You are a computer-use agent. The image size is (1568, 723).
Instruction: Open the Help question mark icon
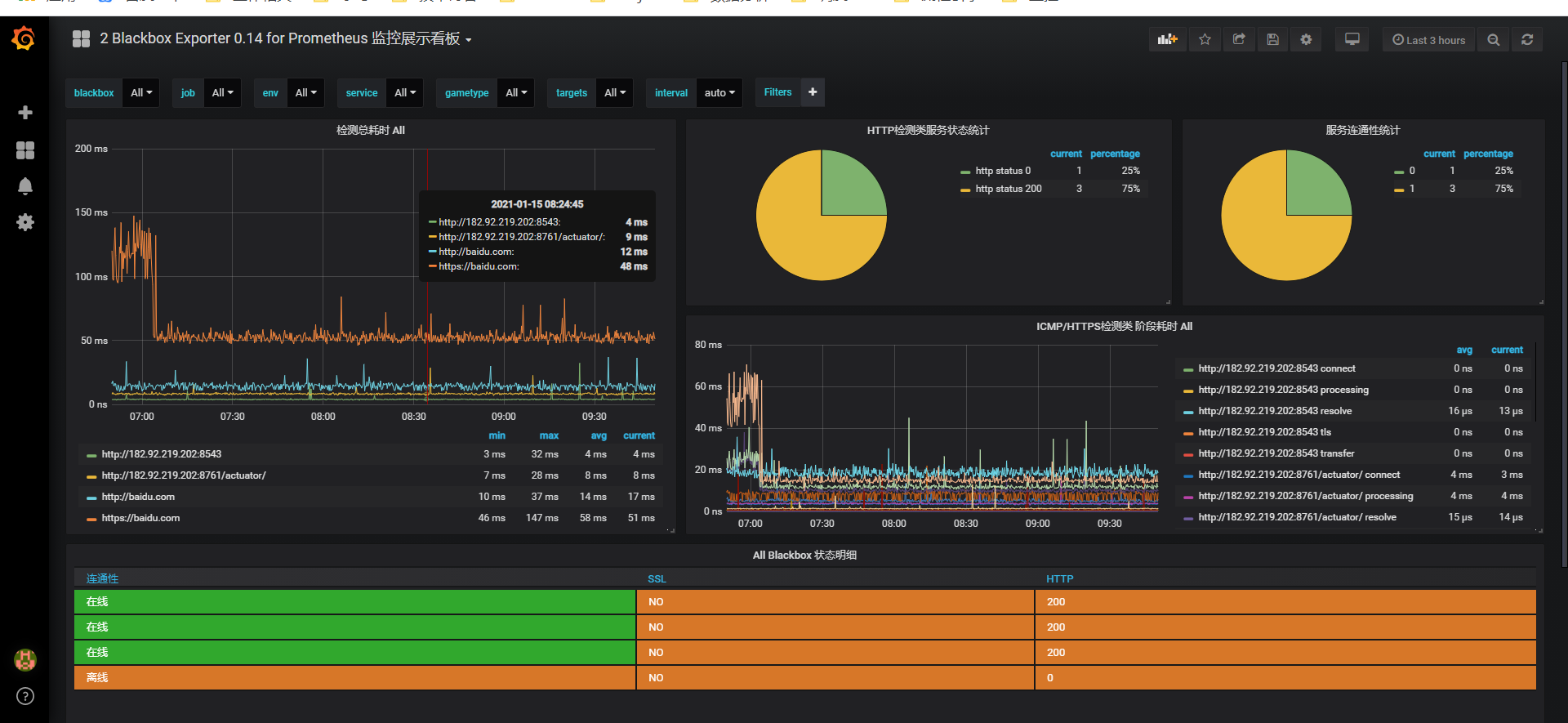25,696
